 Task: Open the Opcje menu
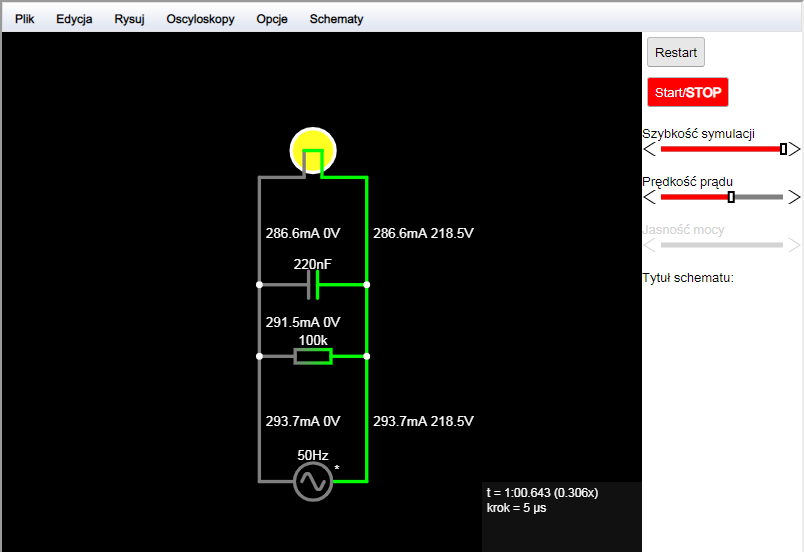[x=272, y=19]
